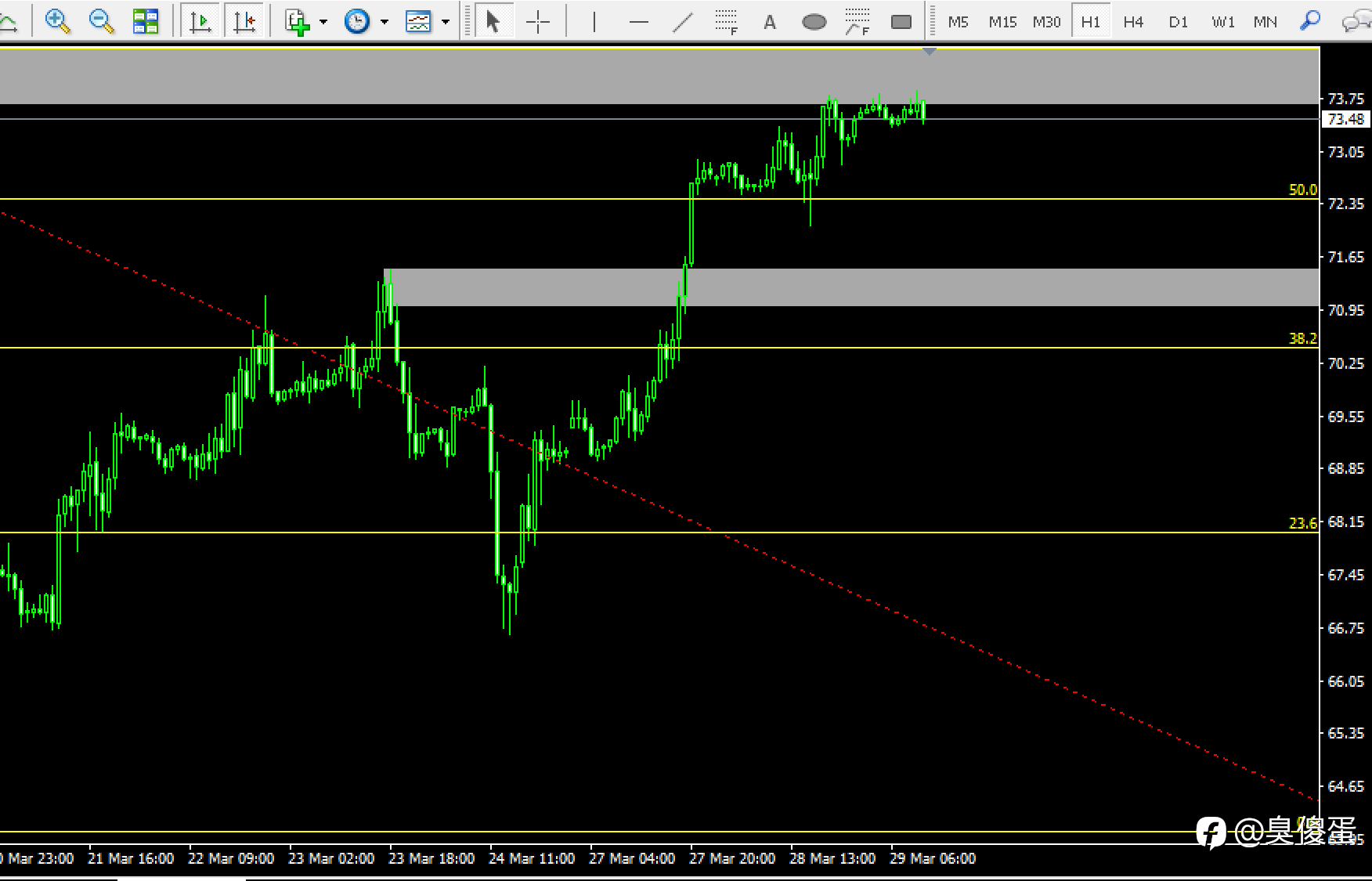Expand the Indicators dropdown arrow
The height and width of the screenshot is (881, 1372).
323,22
